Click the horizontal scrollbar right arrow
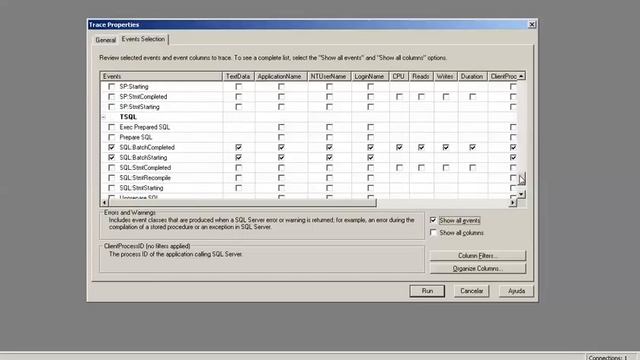640x360 pixels. [513, 202]
